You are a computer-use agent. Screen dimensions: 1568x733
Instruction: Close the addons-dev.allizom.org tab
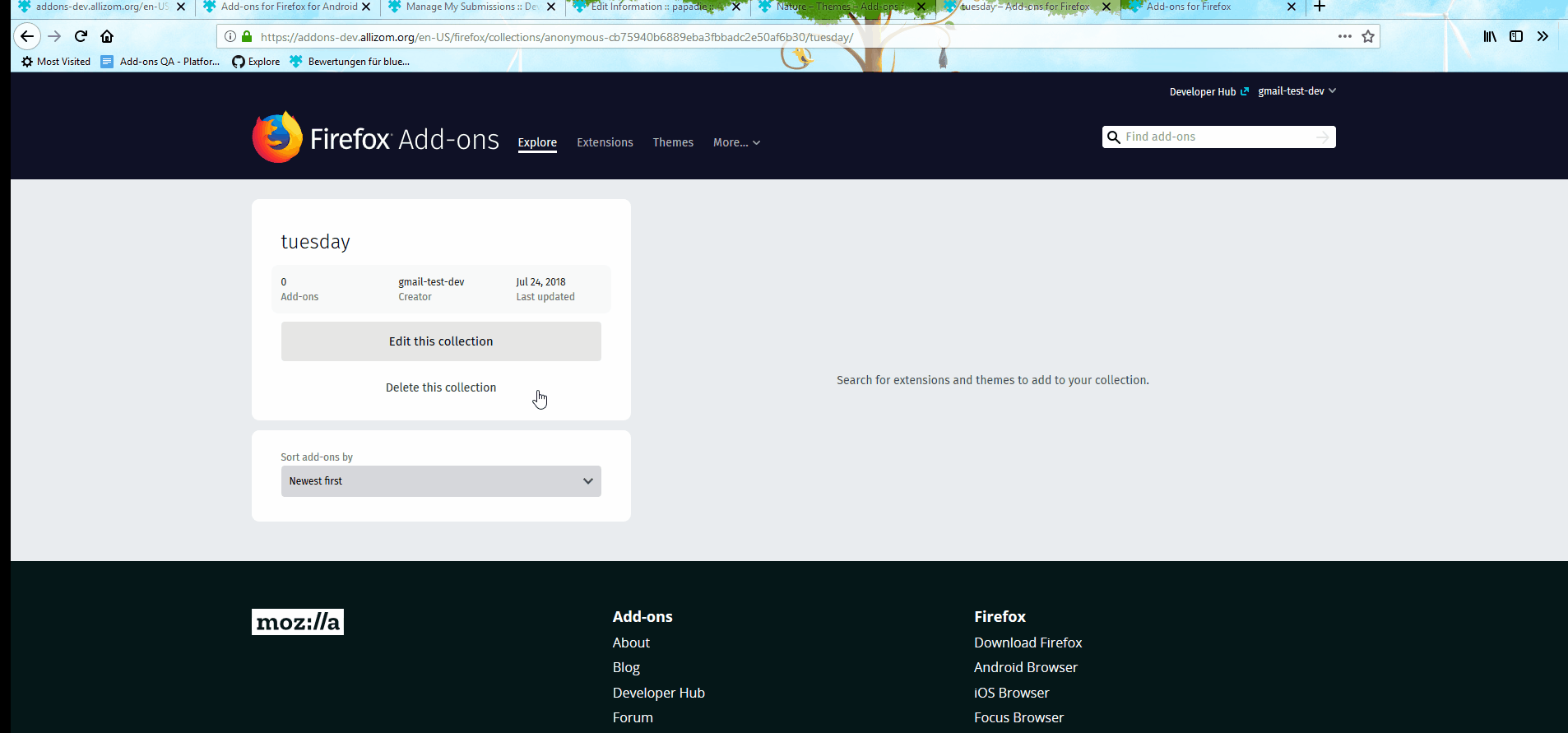point(181,7)
